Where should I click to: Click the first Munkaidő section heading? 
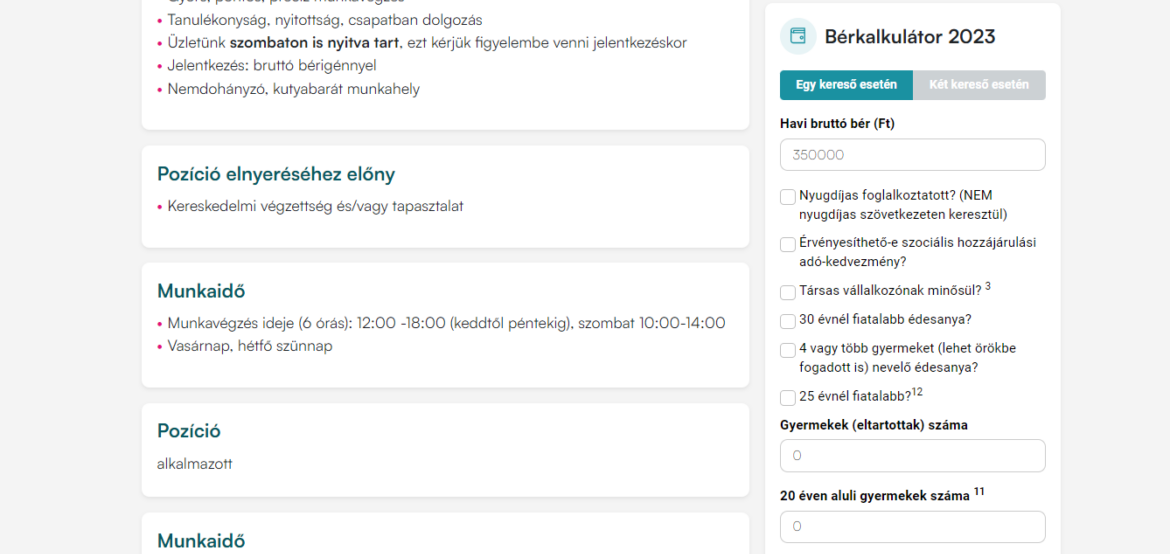(201, 291)
